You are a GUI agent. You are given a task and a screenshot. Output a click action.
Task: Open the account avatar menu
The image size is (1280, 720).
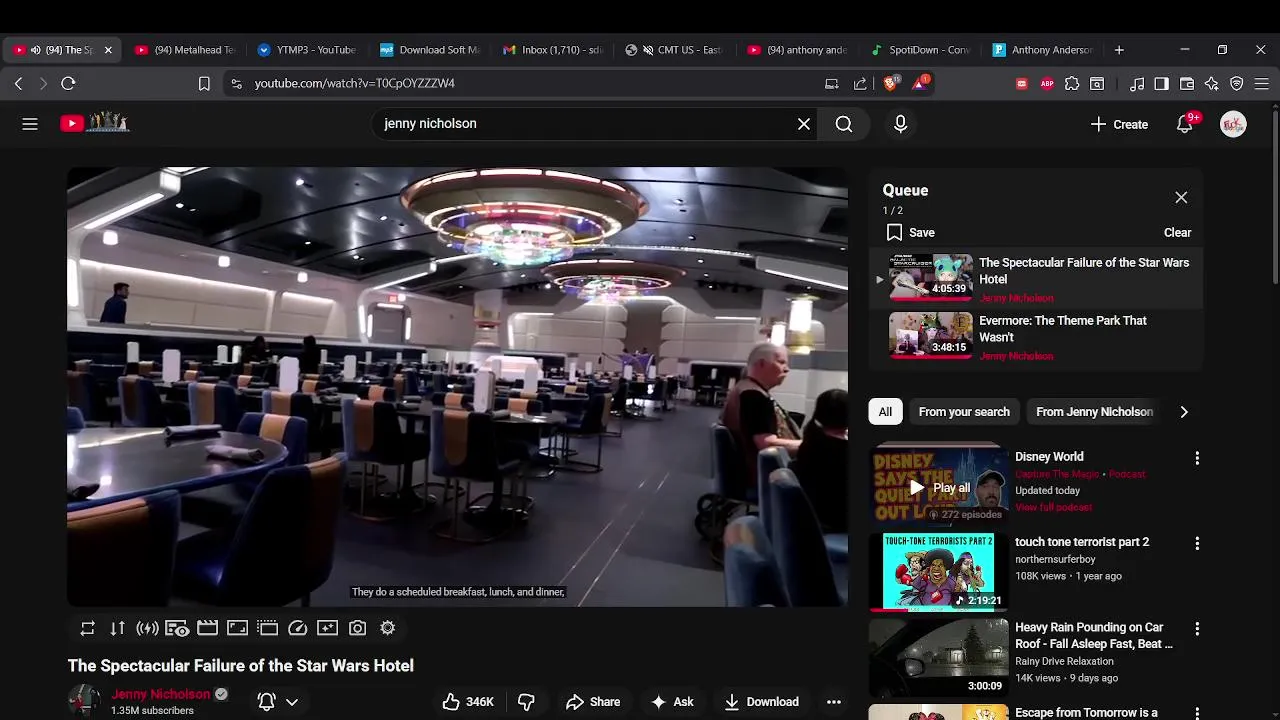[x=1233, y=124]
